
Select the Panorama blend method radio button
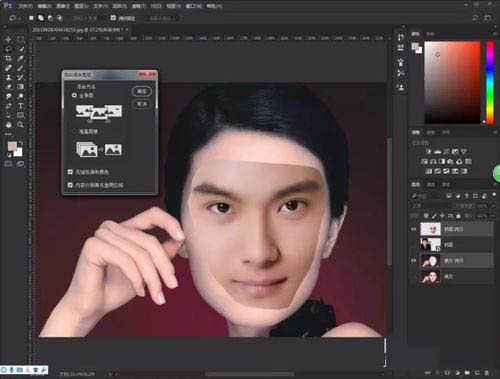coord(74,96)
